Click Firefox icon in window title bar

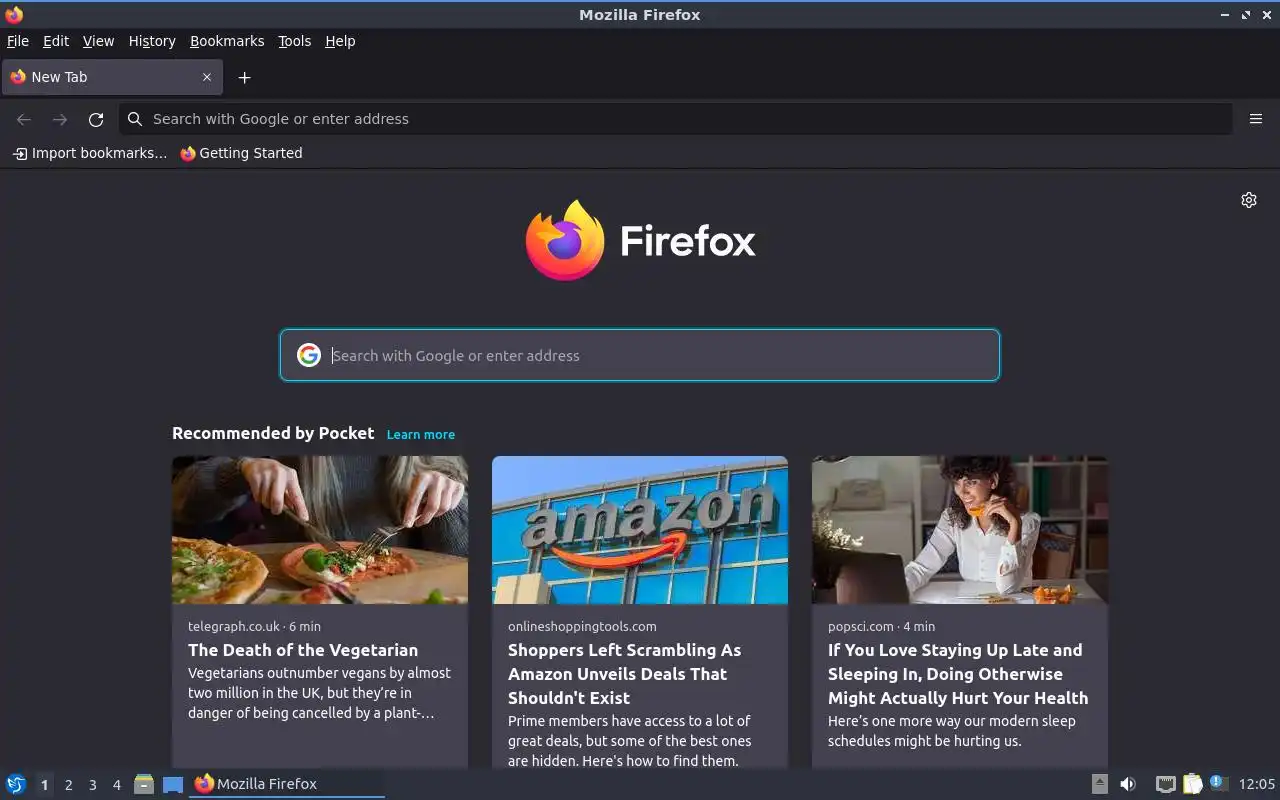coord(14,14)
